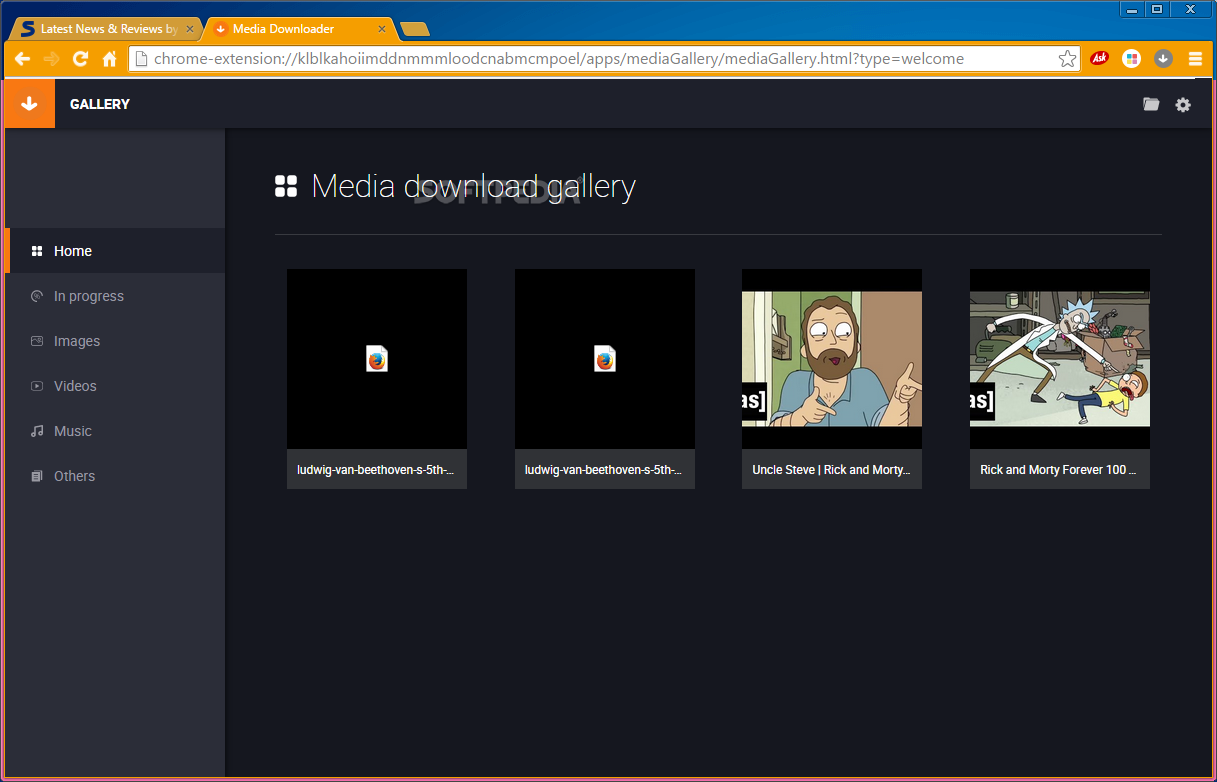Screen dimensions: 1217x782
Task: Click the orange download arrow logo
Action: click(x=29, y=104)
